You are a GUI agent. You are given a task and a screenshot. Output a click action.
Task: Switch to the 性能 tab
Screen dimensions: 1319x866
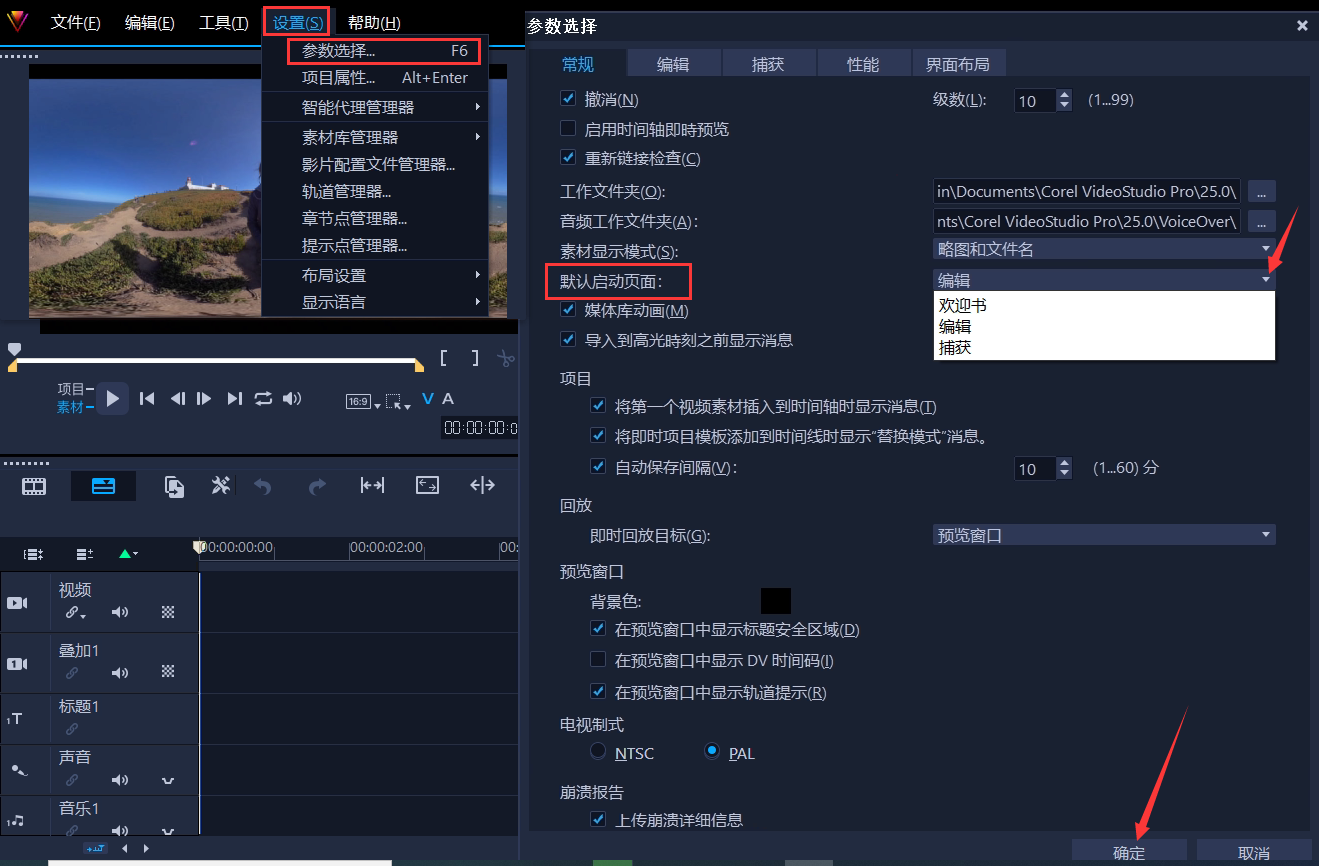tap(862, 65)
